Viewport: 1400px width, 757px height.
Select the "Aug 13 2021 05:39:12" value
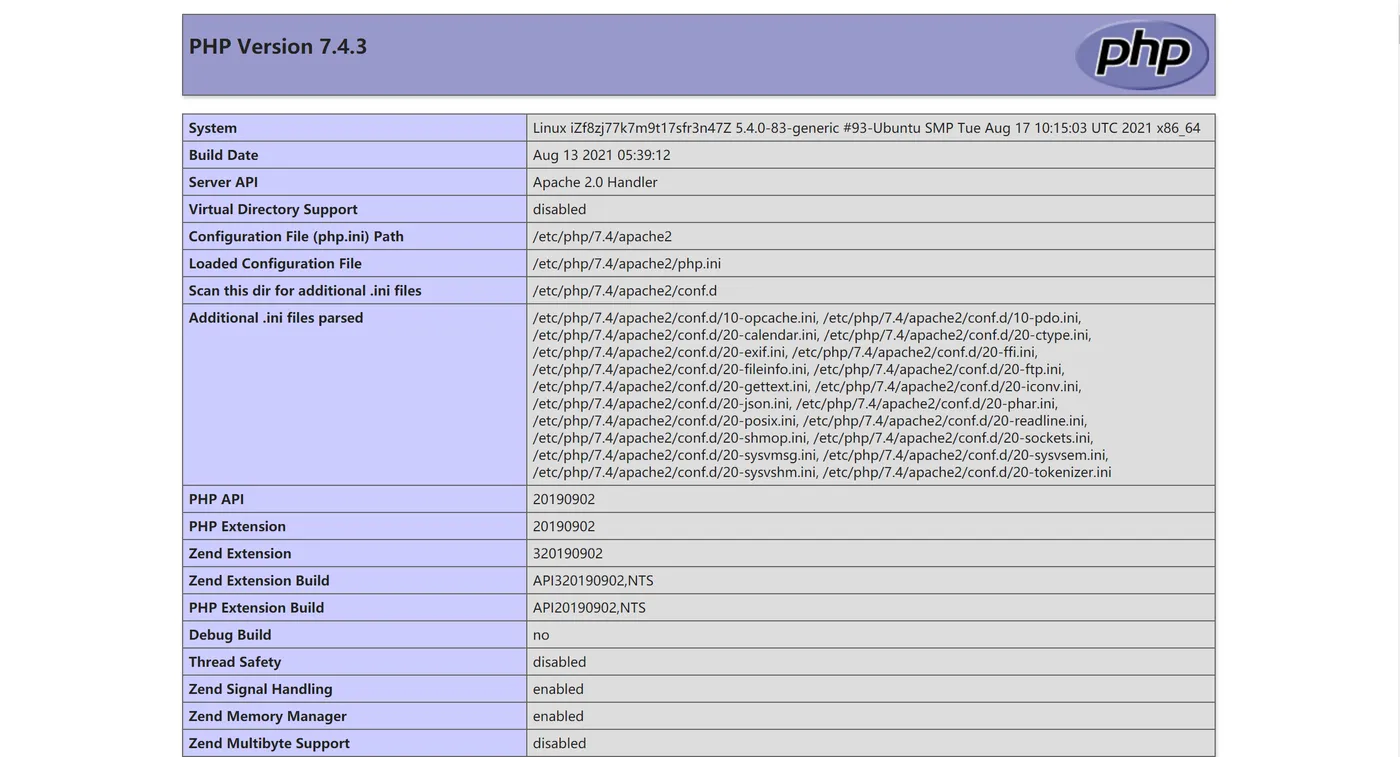pyautogui.click(x=602, y=155)
